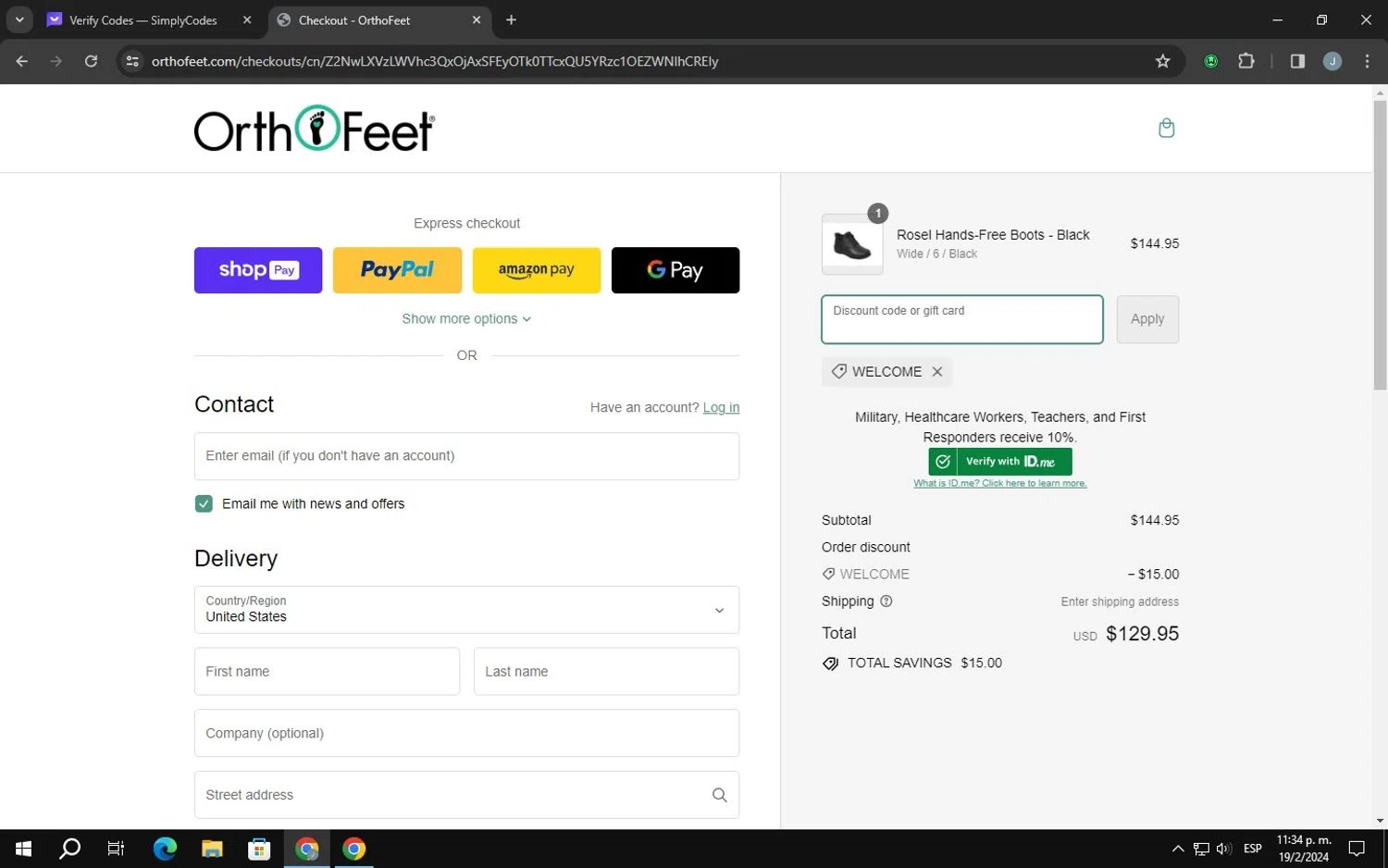The width and height of the screenshot is (1388, 868).
Task: Open the shopping bag cart icon
Action: [1166, 128]
